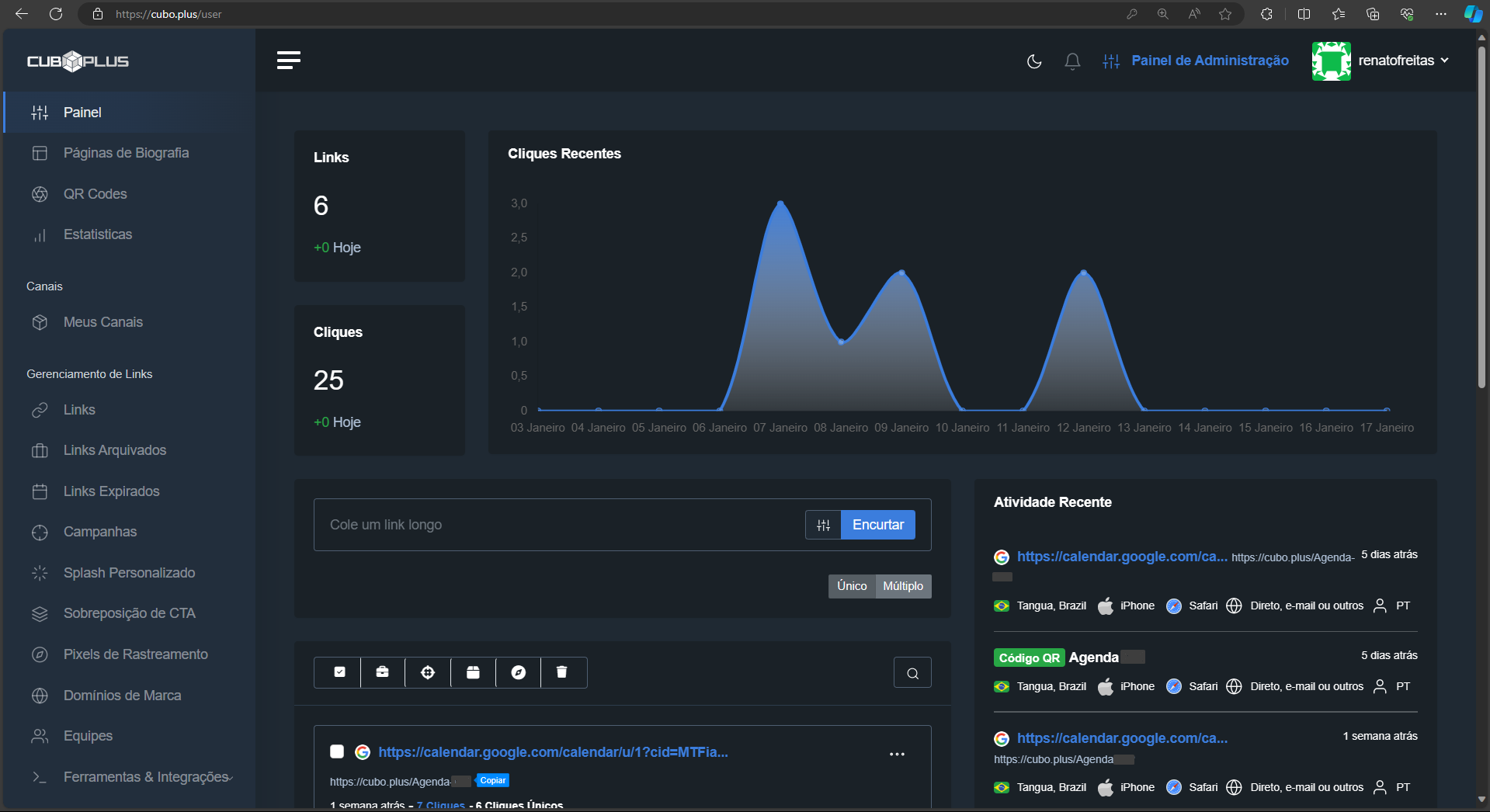Open link search magnifier icon
This screenshot has width=1490, height=812.
coord(912,673)
